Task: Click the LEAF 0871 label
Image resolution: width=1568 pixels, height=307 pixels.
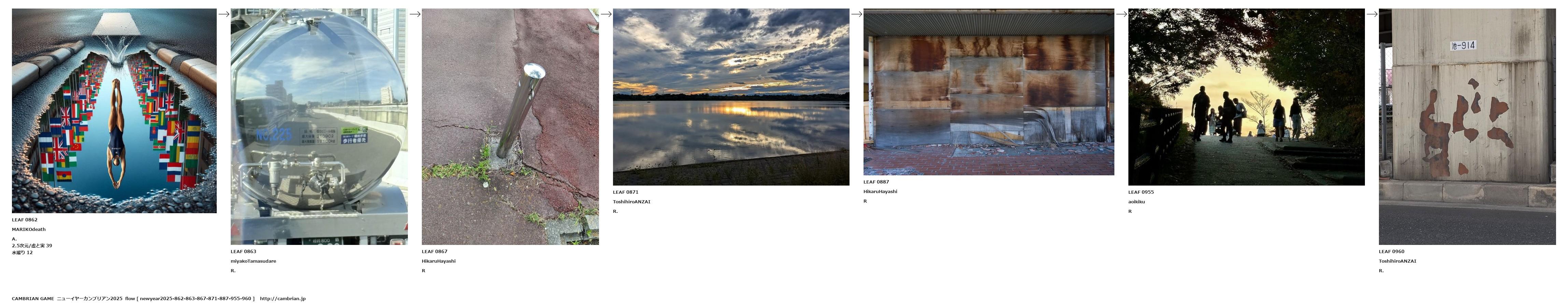Action: click(626, 192)
